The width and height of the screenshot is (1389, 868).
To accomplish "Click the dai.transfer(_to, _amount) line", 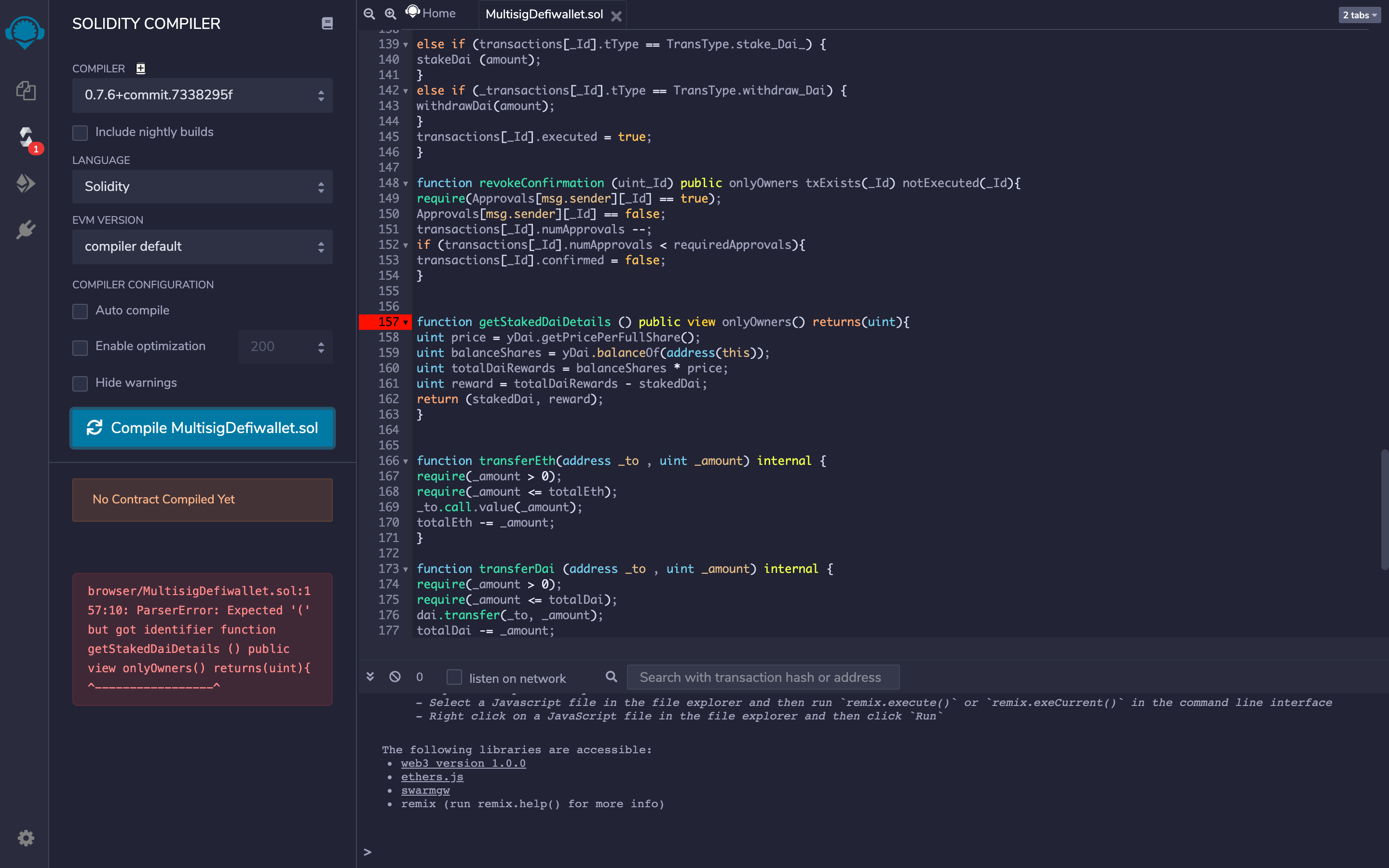I will tap(510, 615).
